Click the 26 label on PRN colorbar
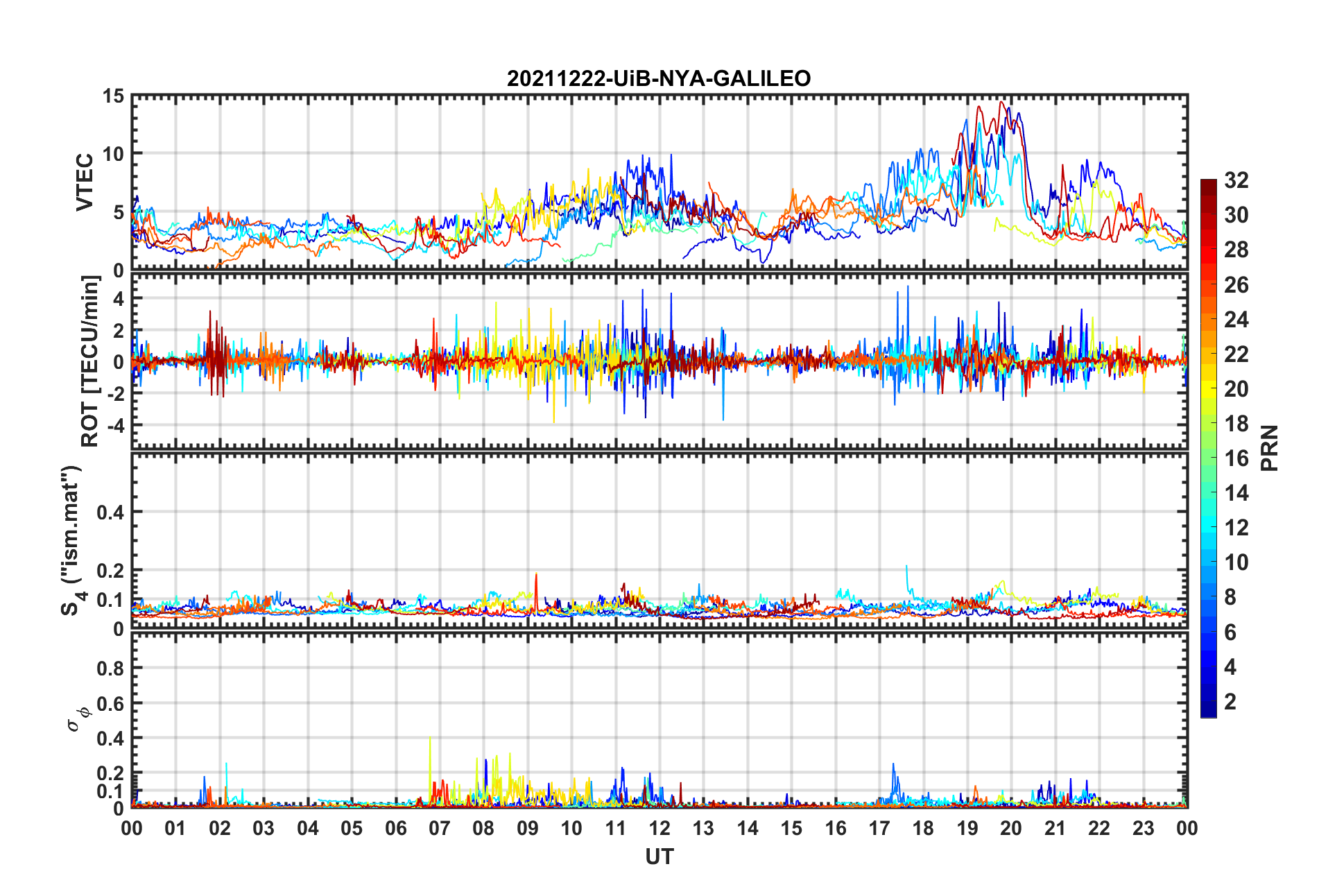1319x896 pixels. click(x=1236, y=285)
